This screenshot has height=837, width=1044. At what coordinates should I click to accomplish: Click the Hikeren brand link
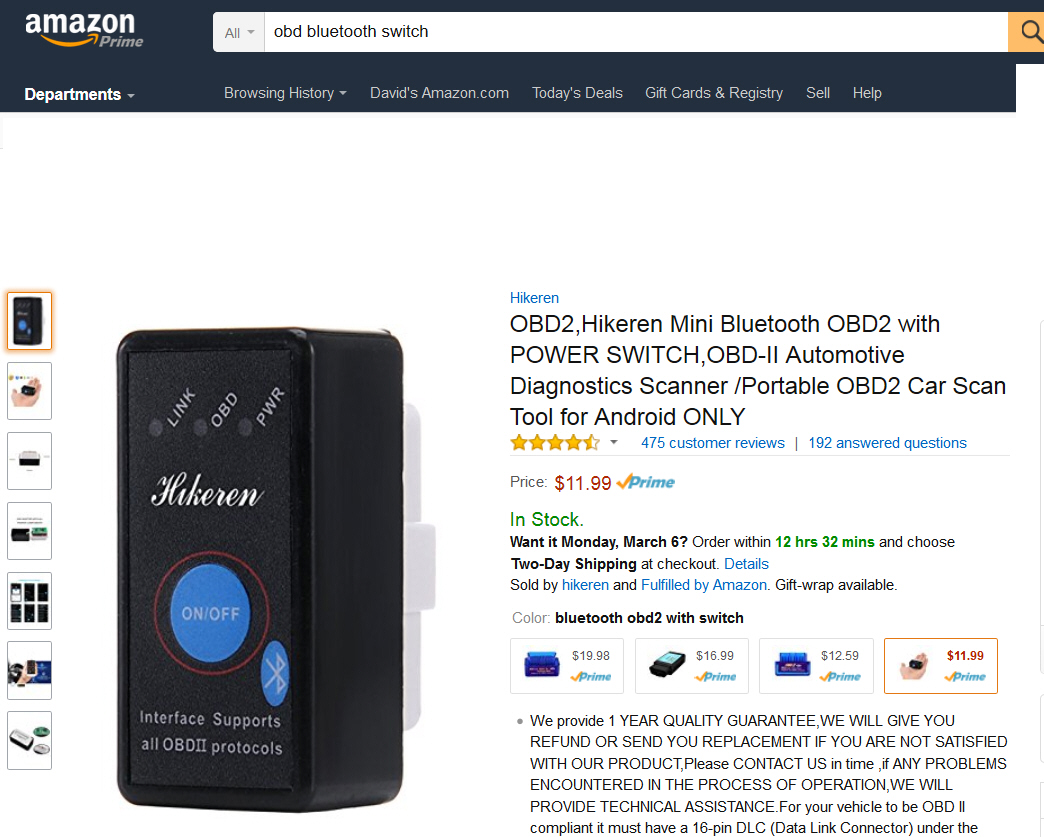point(534,298)
